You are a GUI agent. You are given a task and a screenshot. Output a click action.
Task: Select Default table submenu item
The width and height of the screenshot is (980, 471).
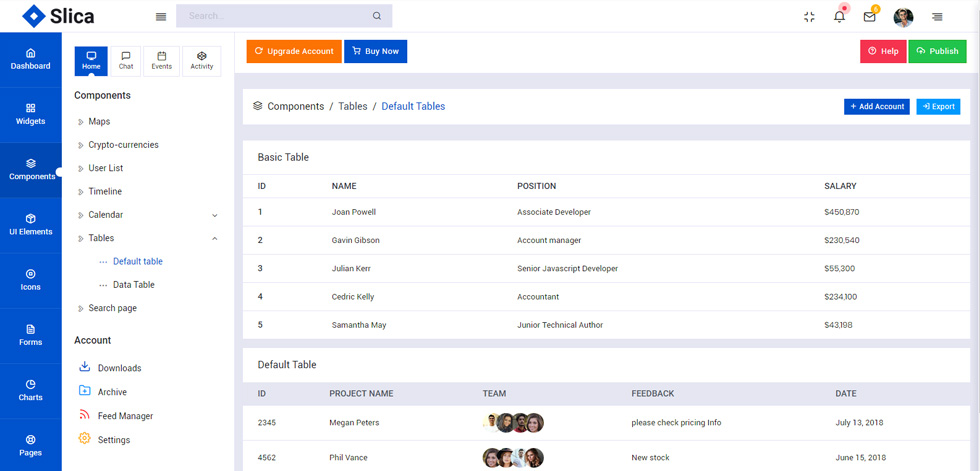click(x=138, y=261)
